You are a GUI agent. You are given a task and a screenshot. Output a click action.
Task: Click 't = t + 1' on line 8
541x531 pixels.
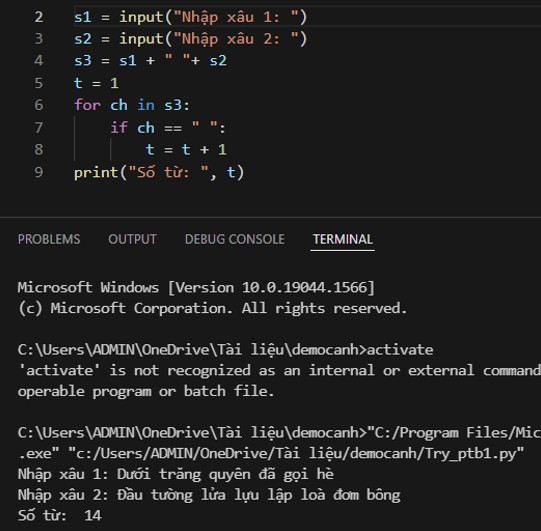186,149
